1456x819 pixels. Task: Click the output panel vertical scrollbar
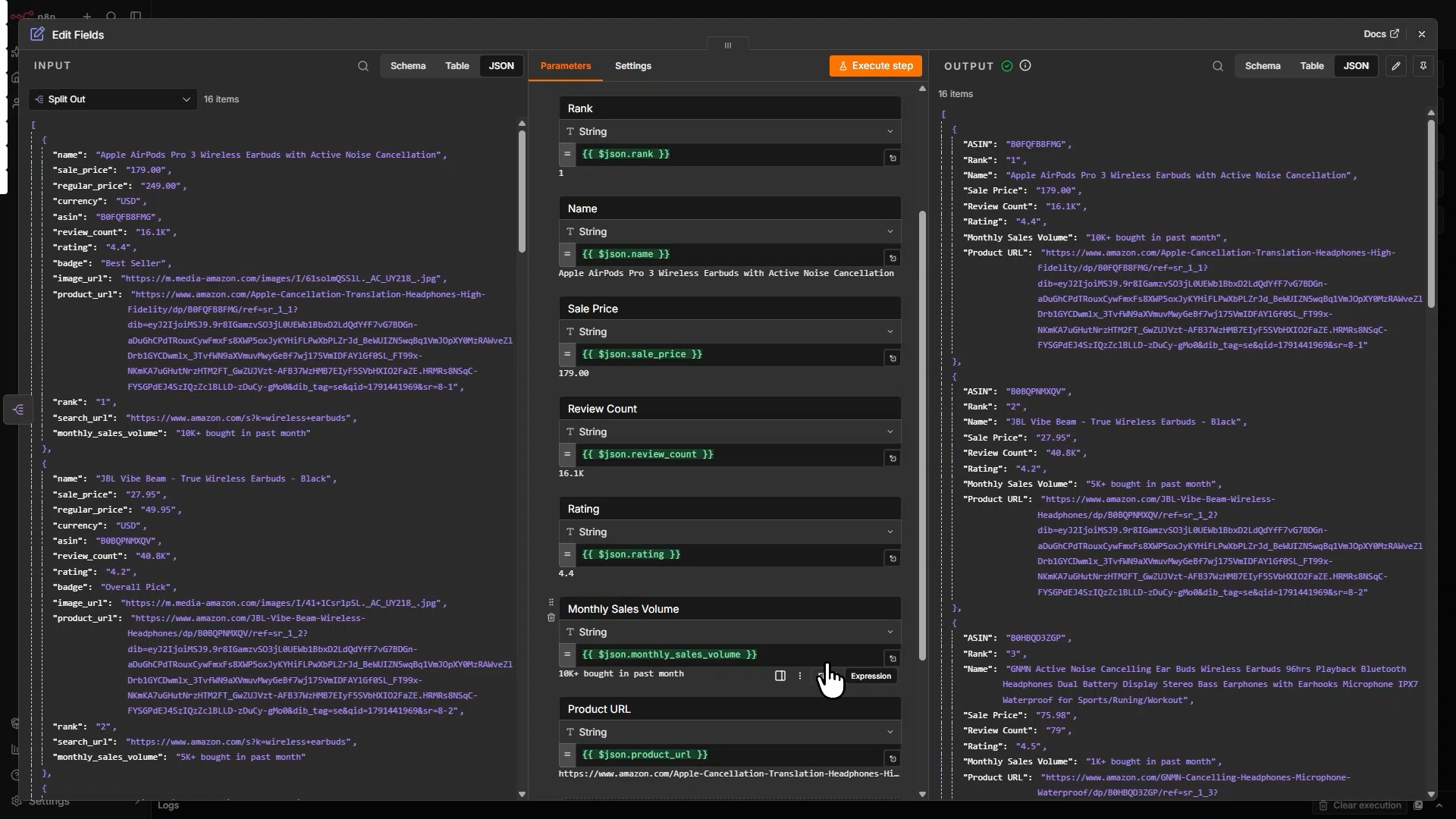tap(1431, 215)
